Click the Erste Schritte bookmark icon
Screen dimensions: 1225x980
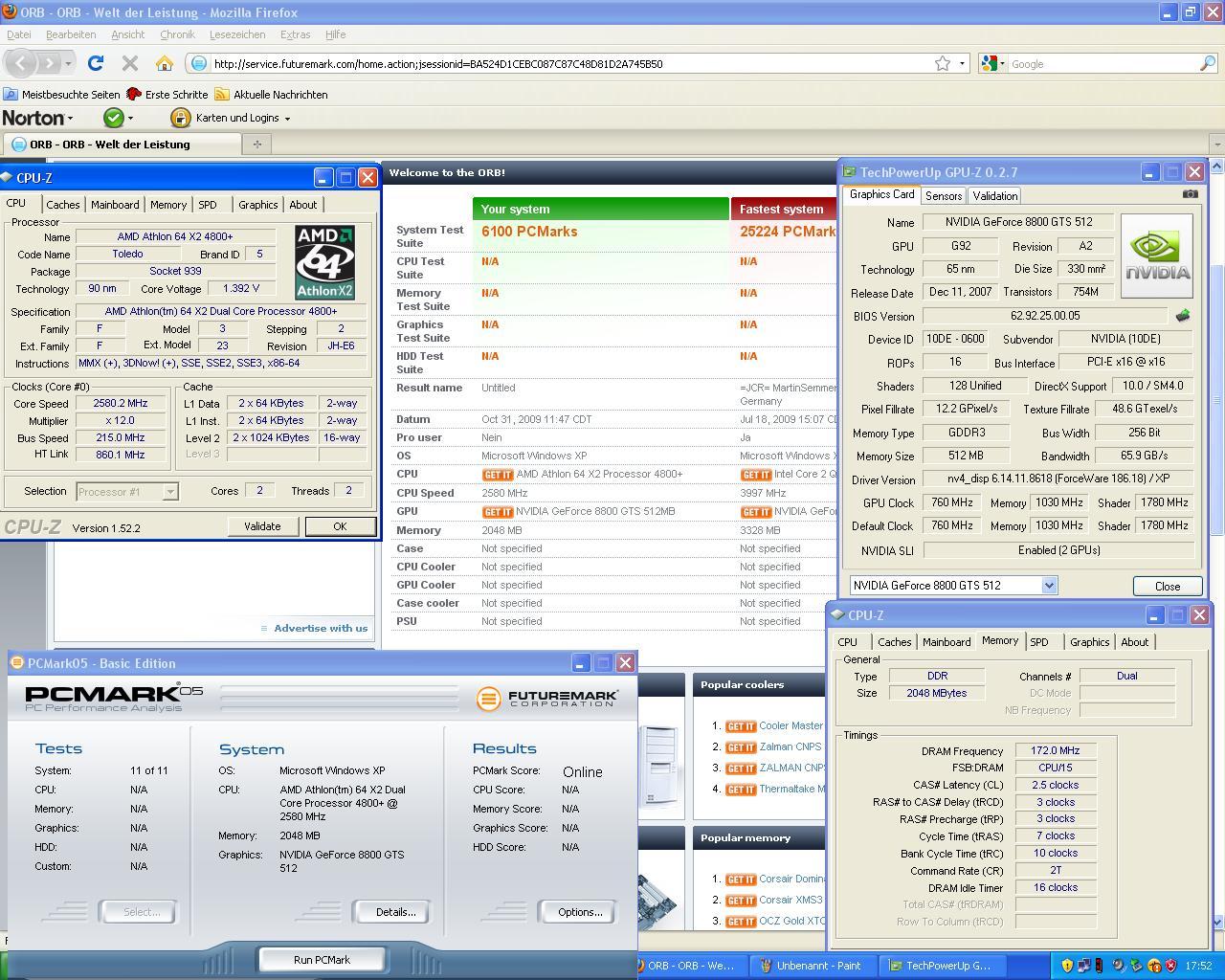[x=134, y=94]
